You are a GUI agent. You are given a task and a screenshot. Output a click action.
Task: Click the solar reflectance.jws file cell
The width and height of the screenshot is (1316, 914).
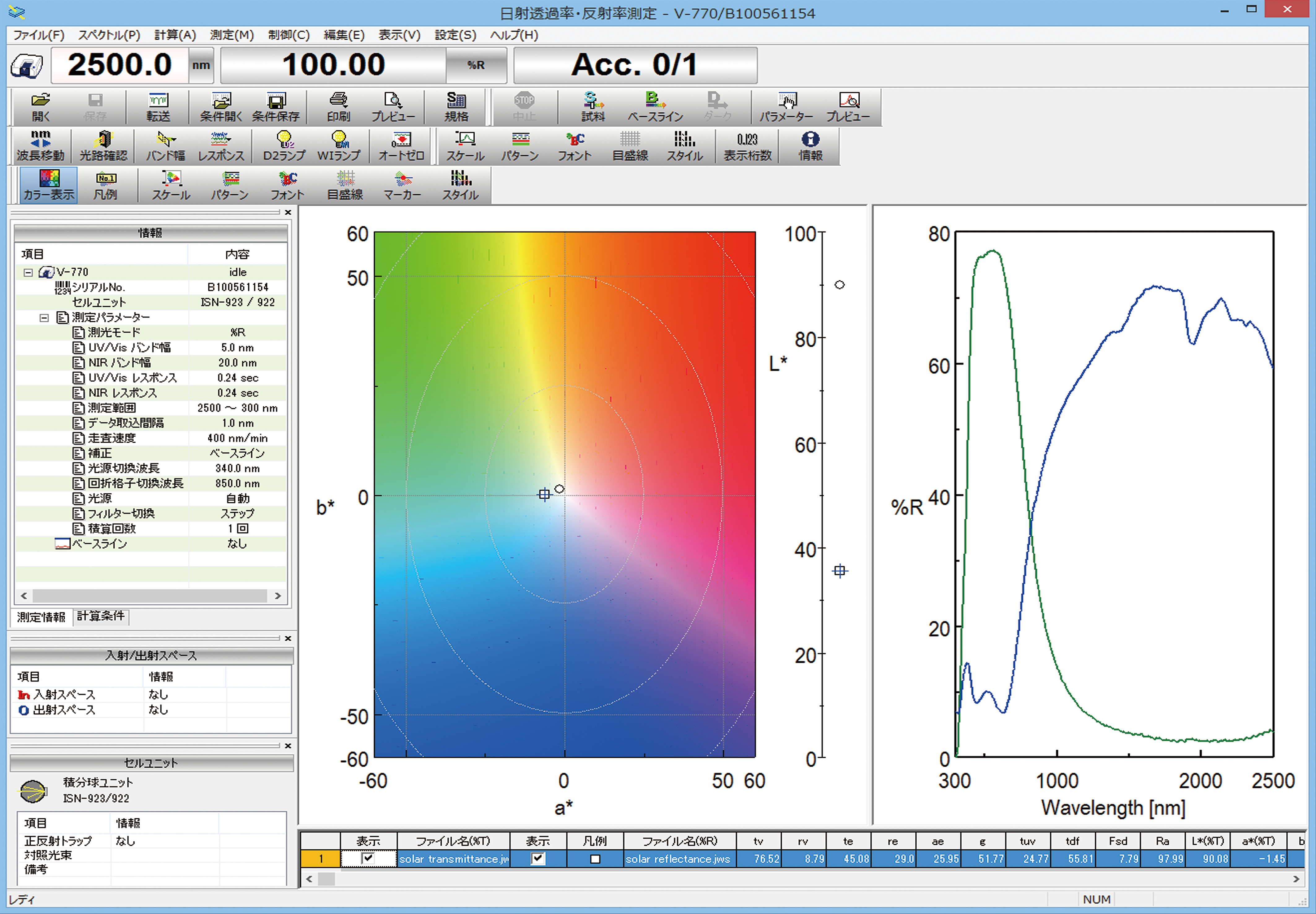point(680,859)
